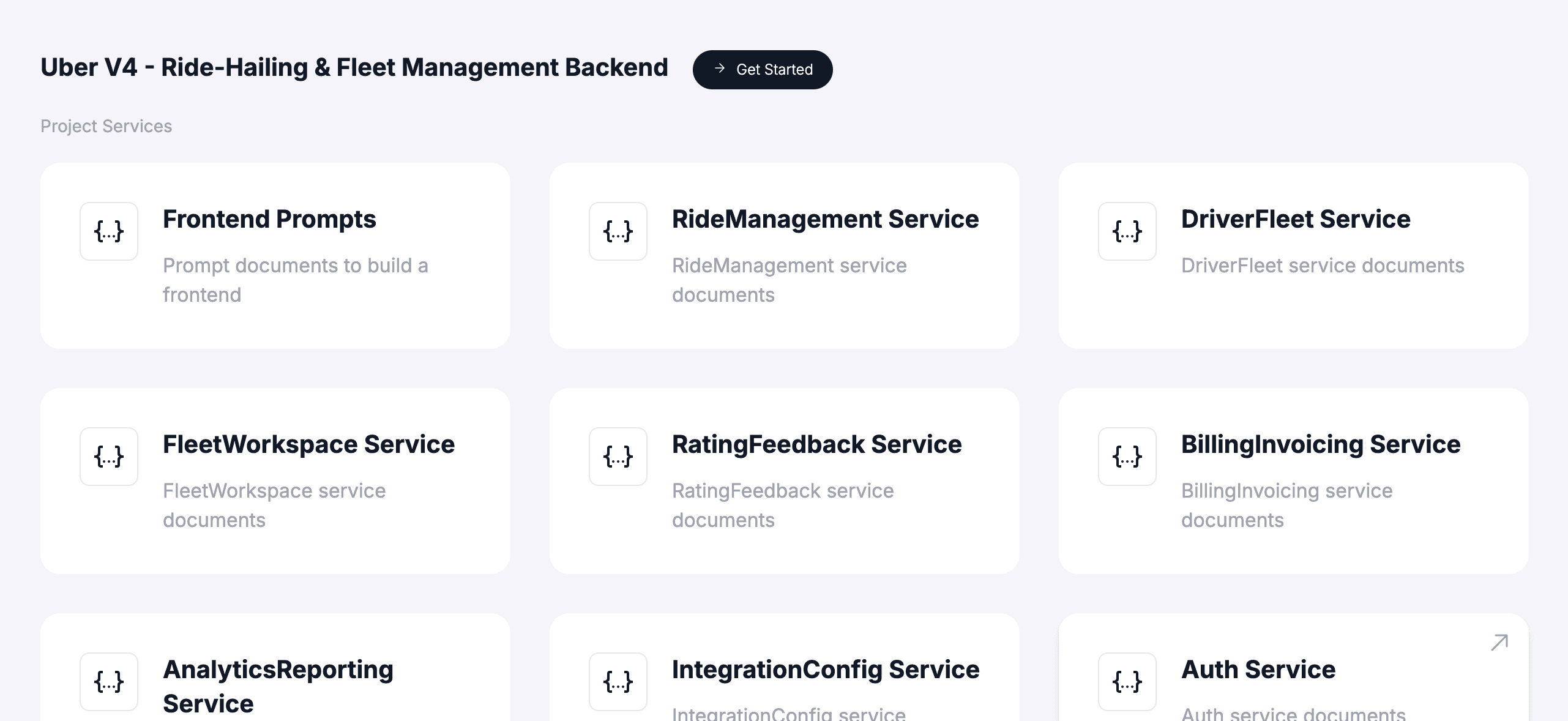Viewport: 1568px width, 721px height.
Task: Click the arrow icon on Auth Service card
Action: pos(1499,643)
